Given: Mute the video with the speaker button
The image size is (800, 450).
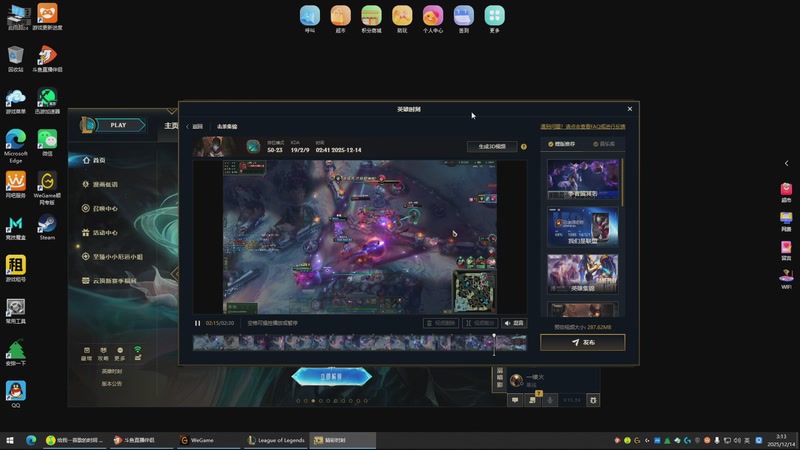Looking at the screenshot, I should pos(514,323).
